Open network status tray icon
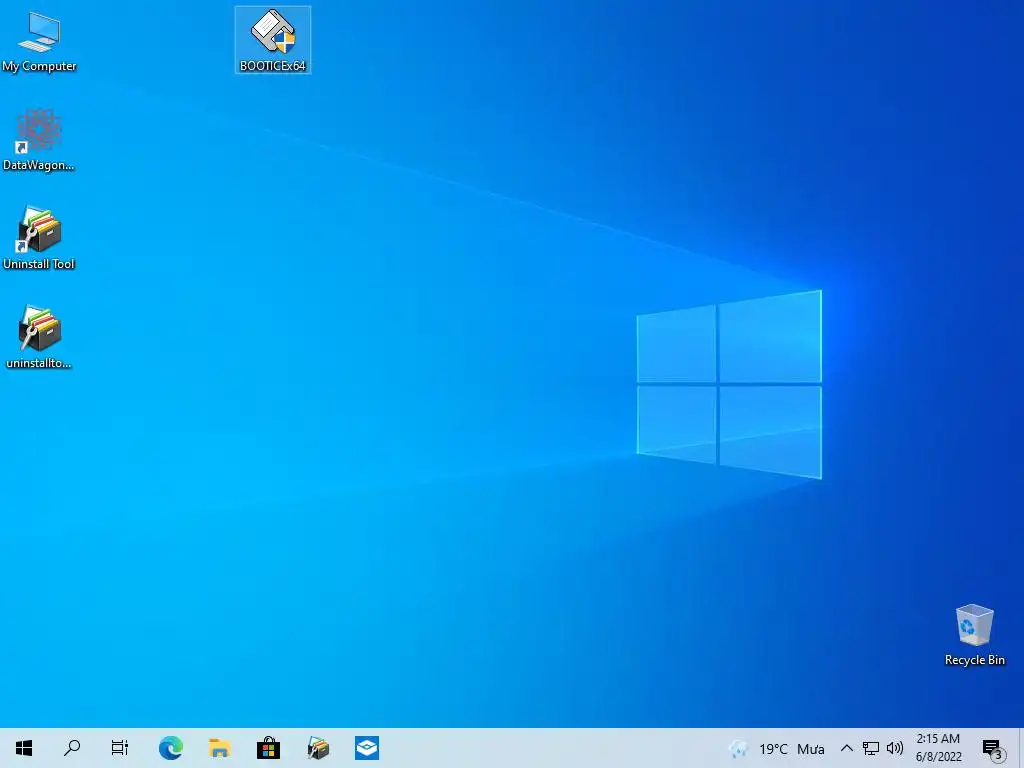1024x768 pixels. click(871, 748)
